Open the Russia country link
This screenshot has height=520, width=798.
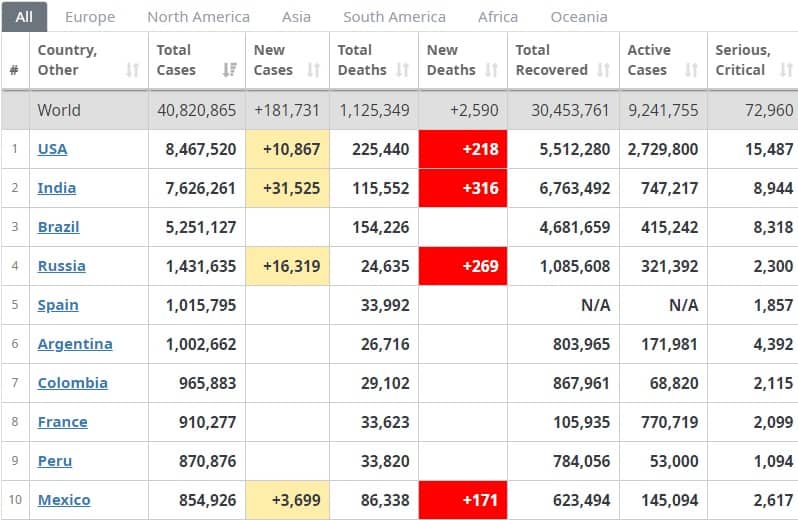[x=62, y=266]
